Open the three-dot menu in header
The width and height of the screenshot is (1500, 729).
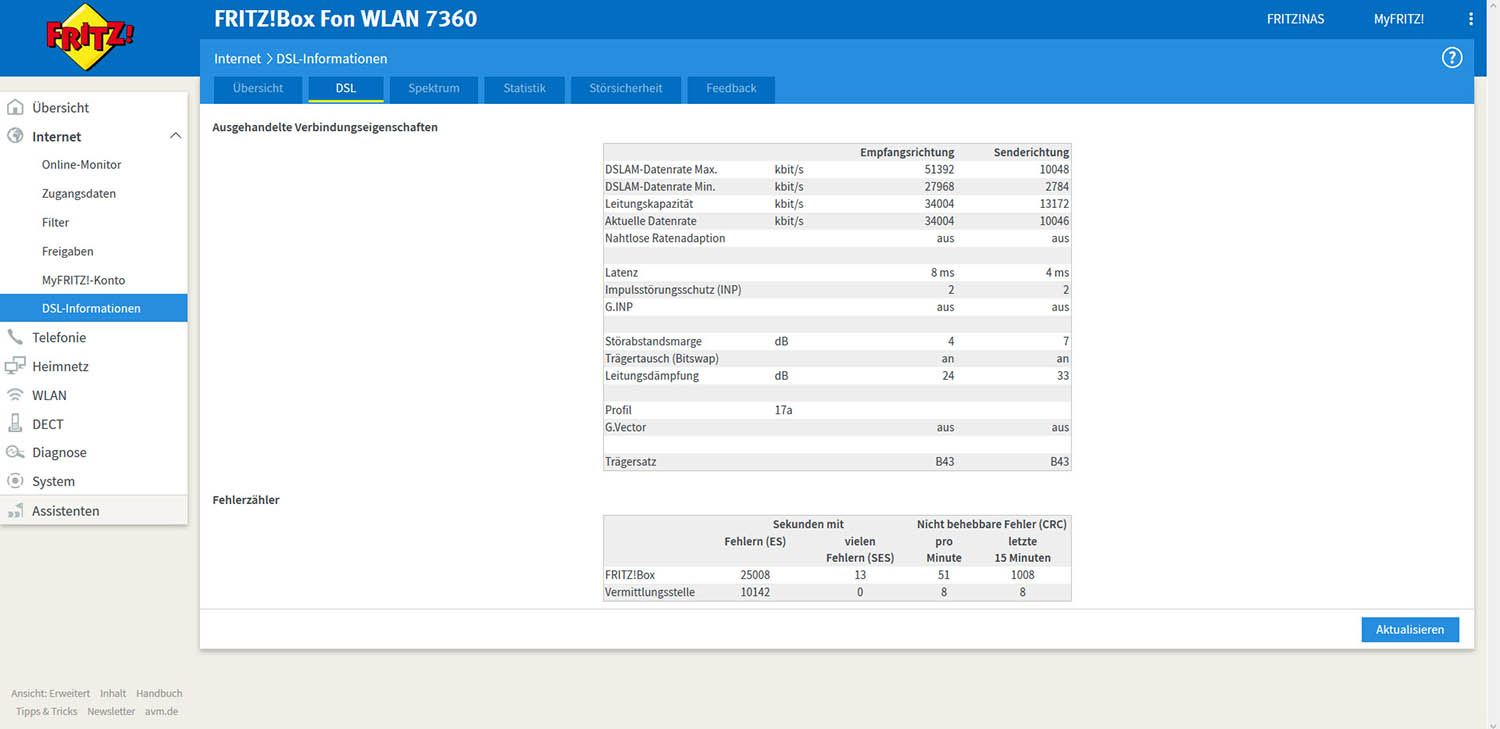coord(1471,19)
